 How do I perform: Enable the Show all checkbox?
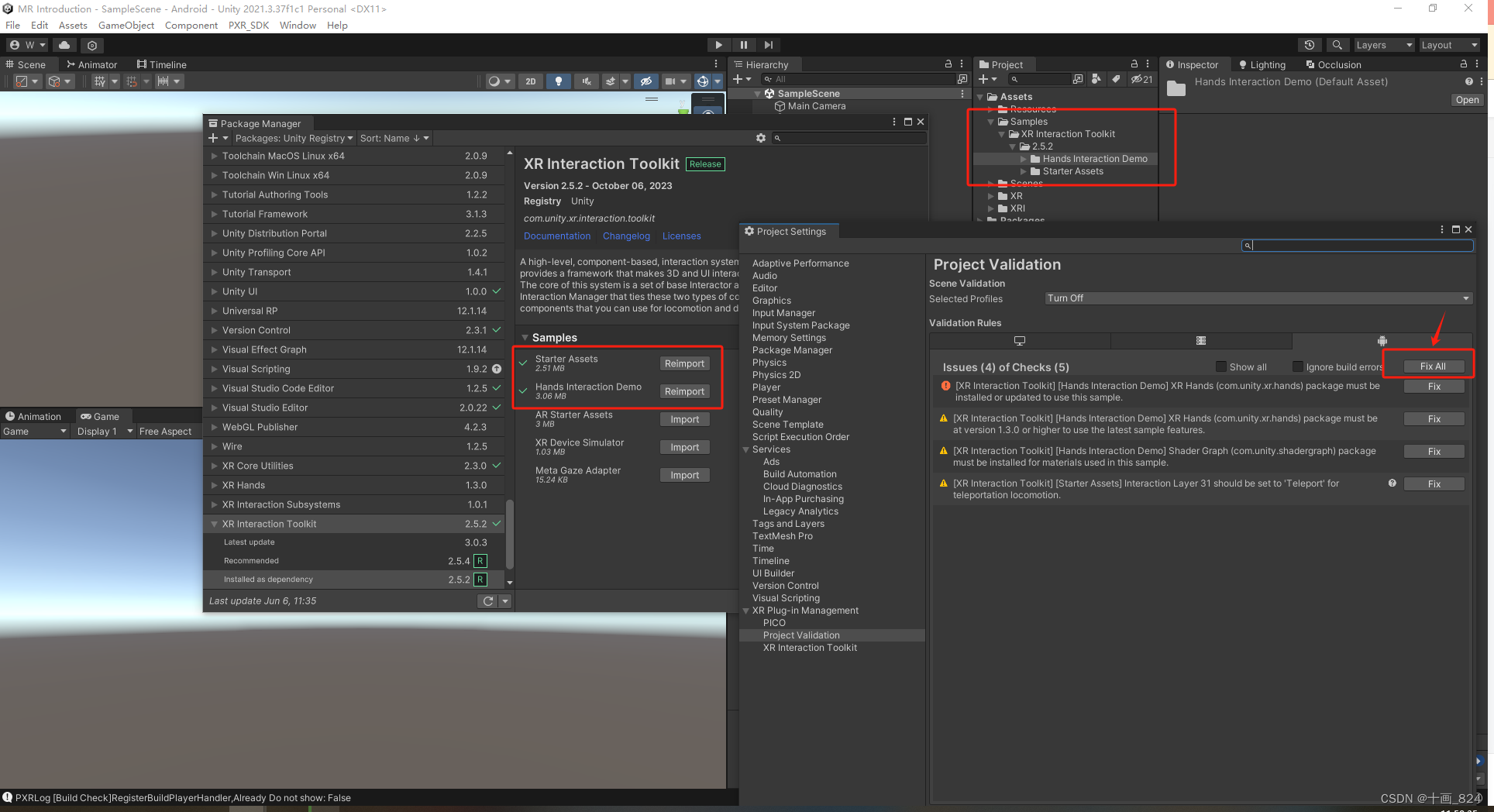(x=1221, y=367)
